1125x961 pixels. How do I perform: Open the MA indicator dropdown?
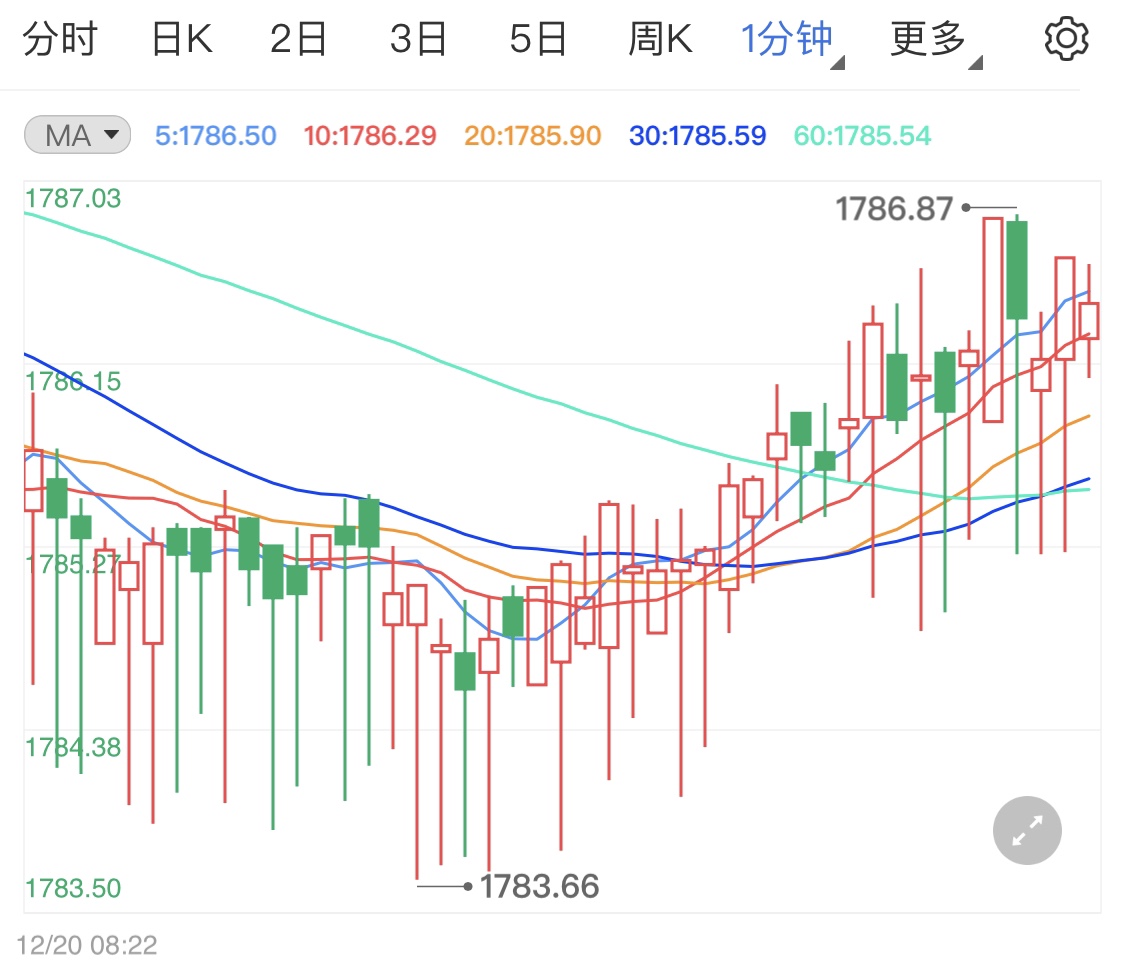pos(77,135)
